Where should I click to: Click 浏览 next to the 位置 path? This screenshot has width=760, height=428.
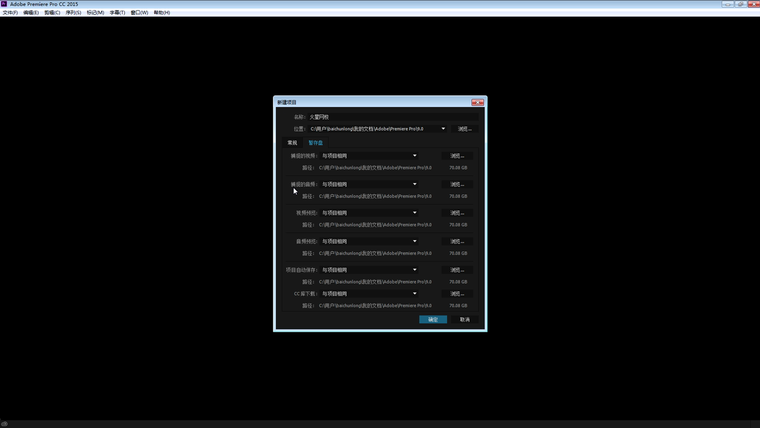465,129
